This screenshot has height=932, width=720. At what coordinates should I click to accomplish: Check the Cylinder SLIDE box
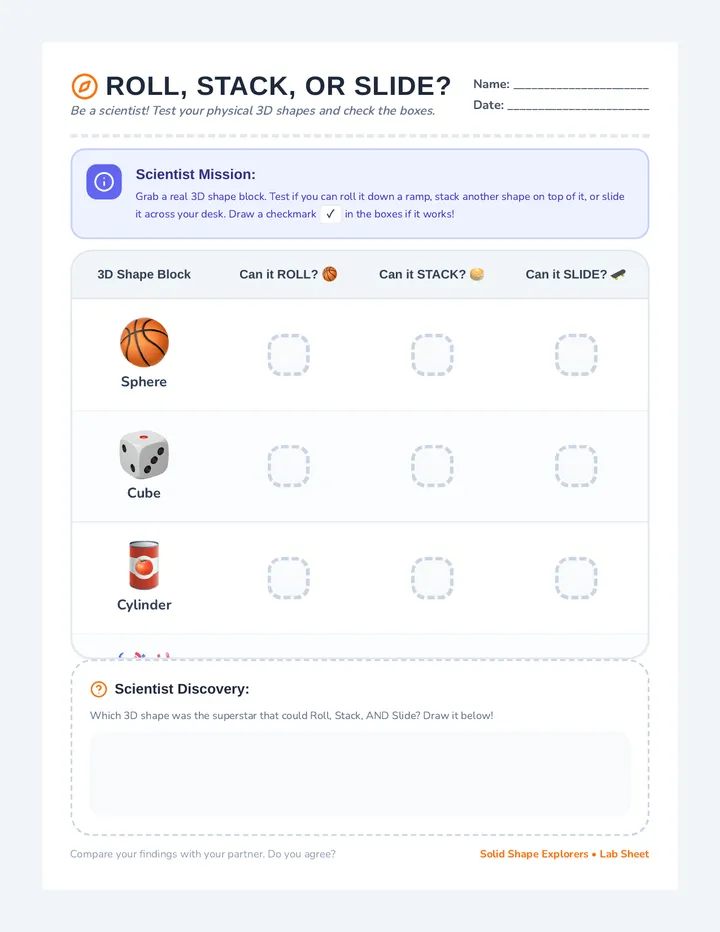tap(576, 578)
